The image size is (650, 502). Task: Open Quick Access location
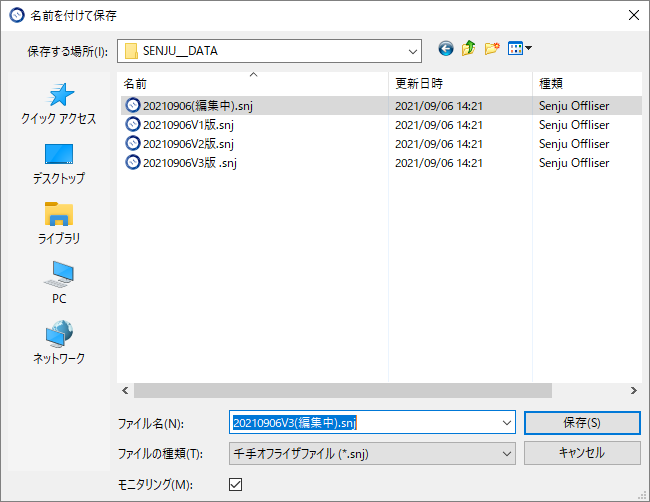coord(59,104)
